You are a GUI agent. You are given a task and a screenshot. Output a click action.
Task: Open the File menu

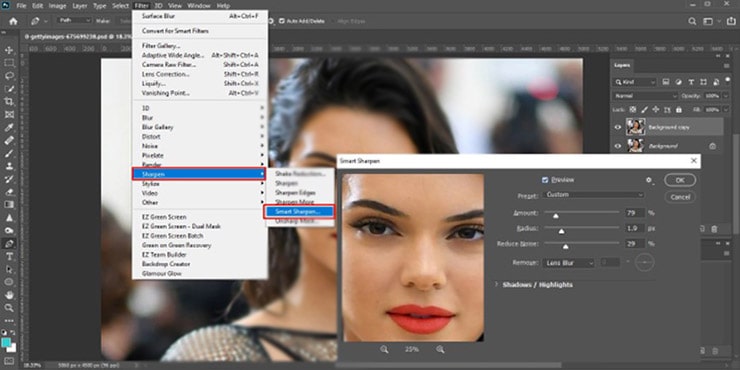(x=21, y=6)
